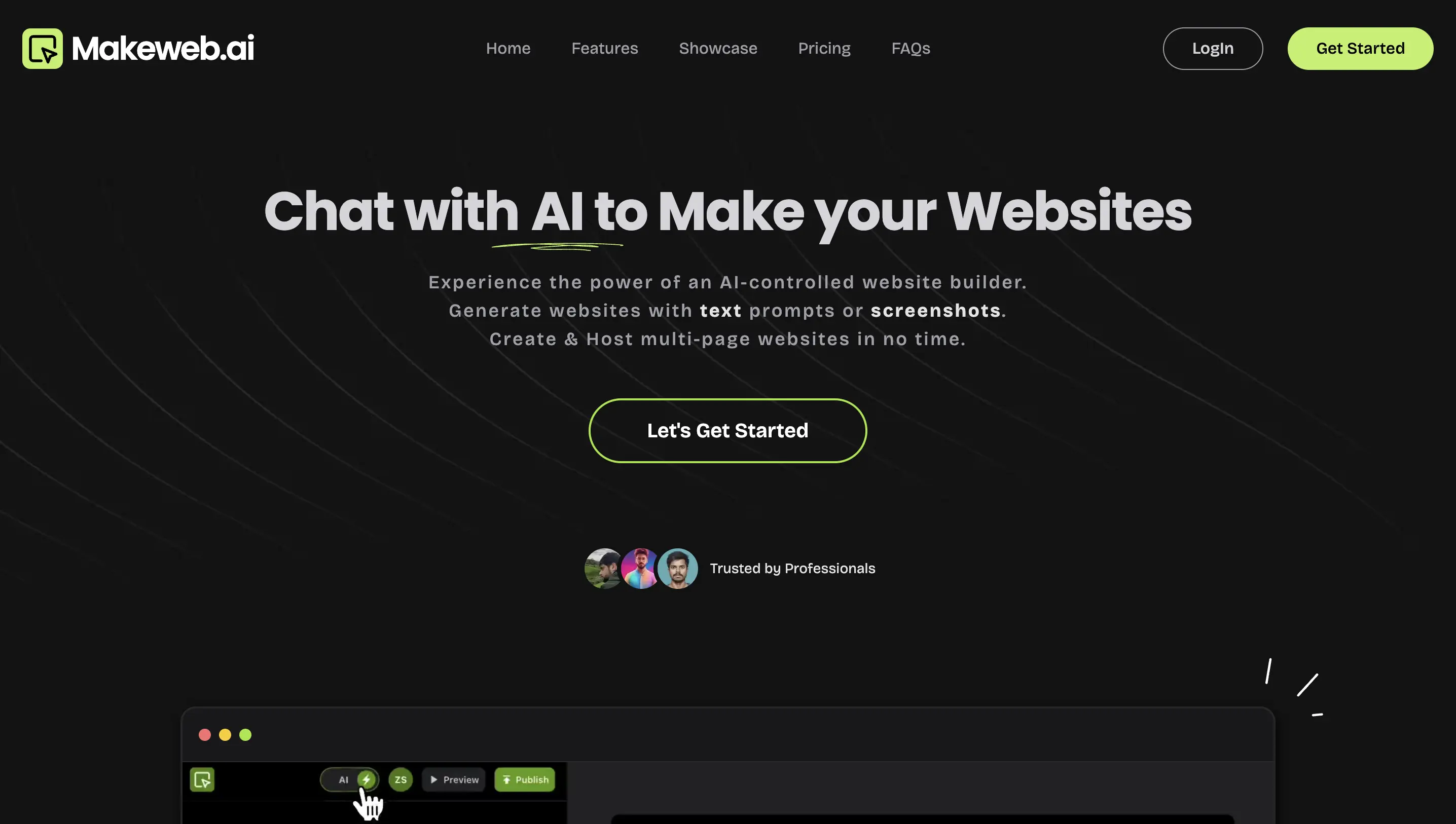This screenshot has width=1456, height=824.
Task: Click the sidebar panel icon left edge
Action: 202,779
